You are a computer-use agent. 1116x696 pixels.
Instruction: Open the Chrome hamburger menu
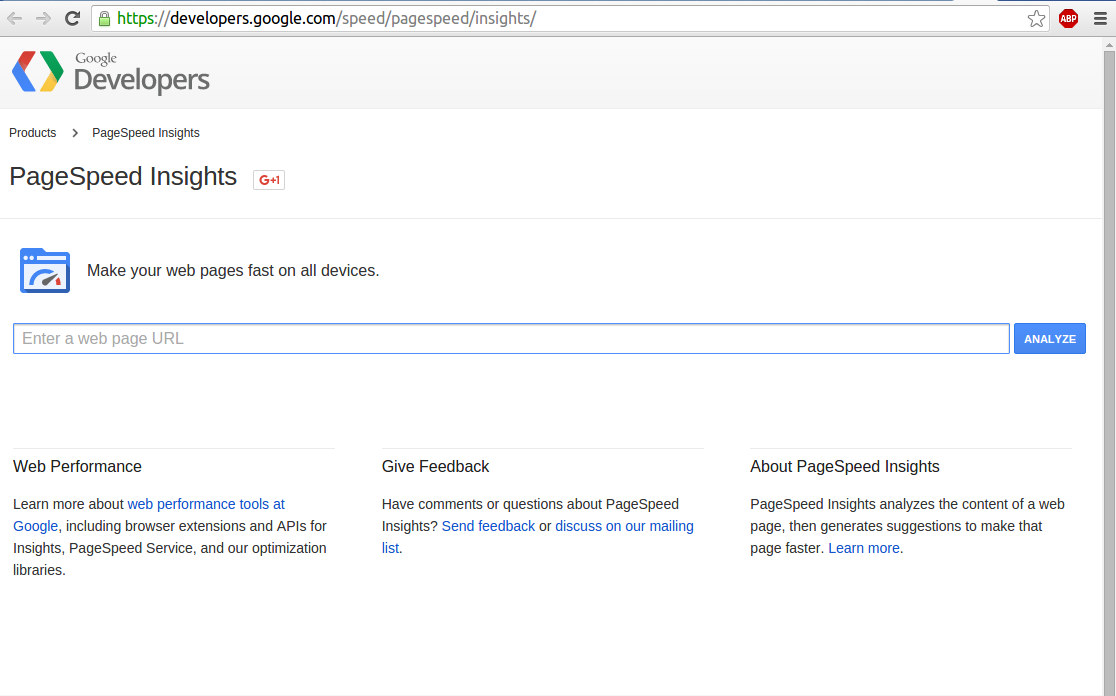pos(1100,19)
